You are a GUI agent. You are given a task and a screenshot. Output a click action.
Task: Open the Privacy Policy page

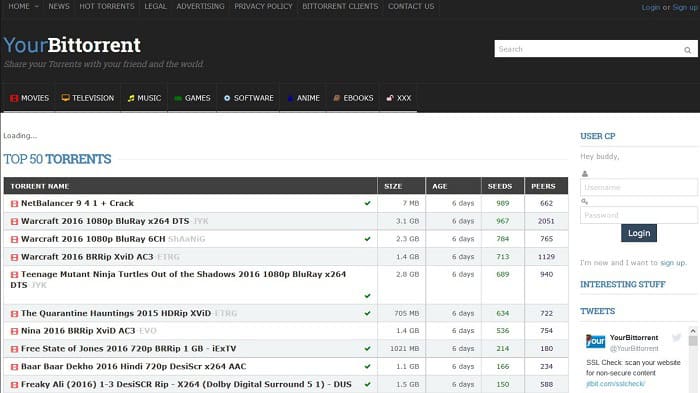pos(263,6)
